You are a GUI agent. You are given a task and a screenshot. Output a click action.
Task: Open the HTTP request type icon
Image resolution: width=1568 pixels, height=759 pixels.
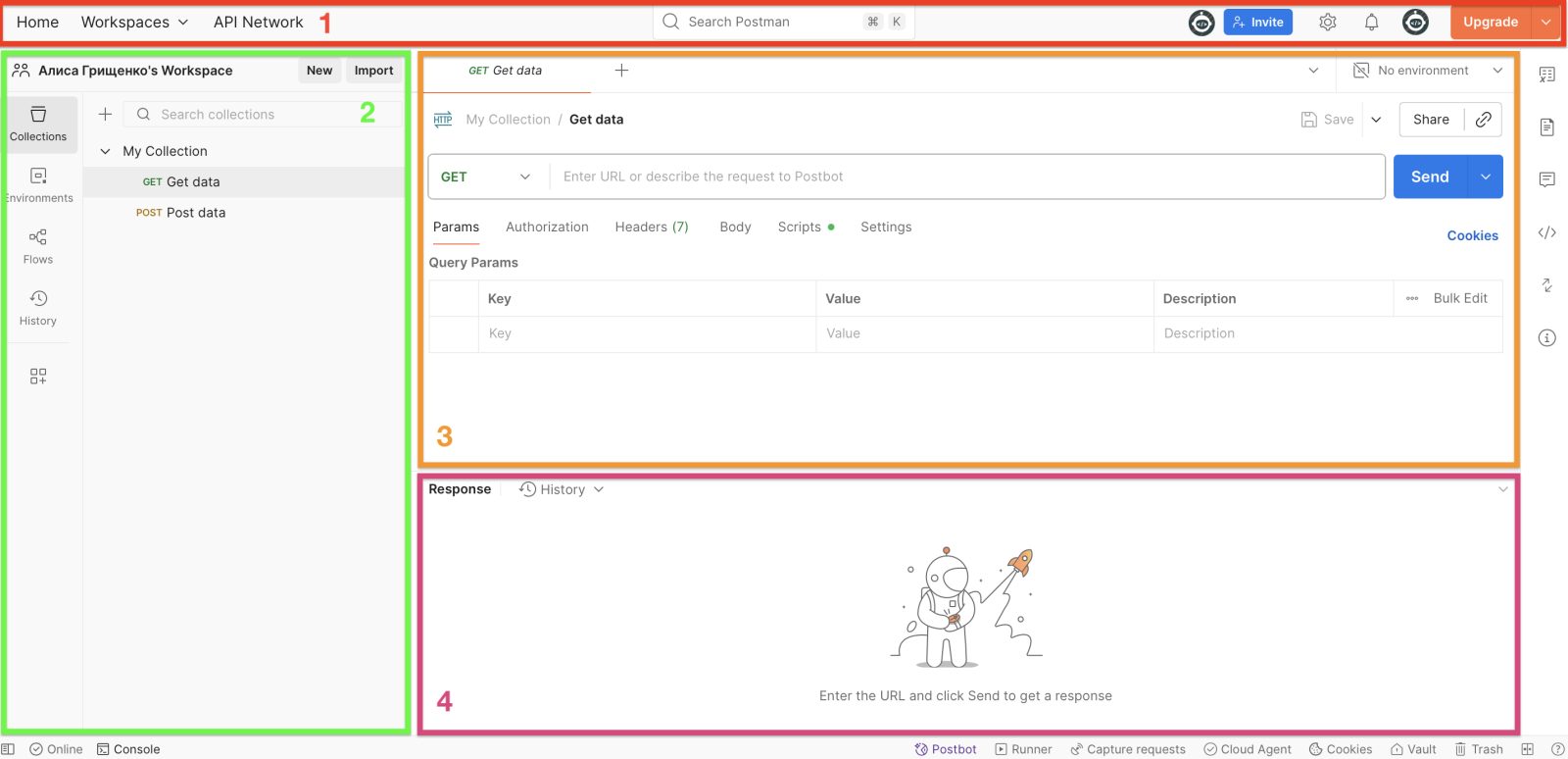pyautogui.click(x=443, y=120)
